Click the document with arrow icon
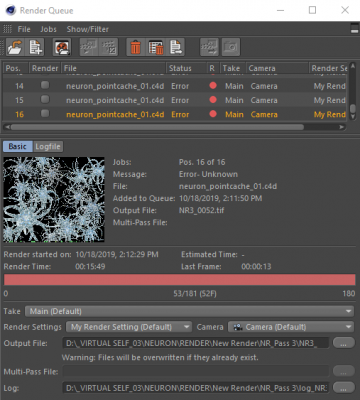360x400 pixels. point(176,47)
